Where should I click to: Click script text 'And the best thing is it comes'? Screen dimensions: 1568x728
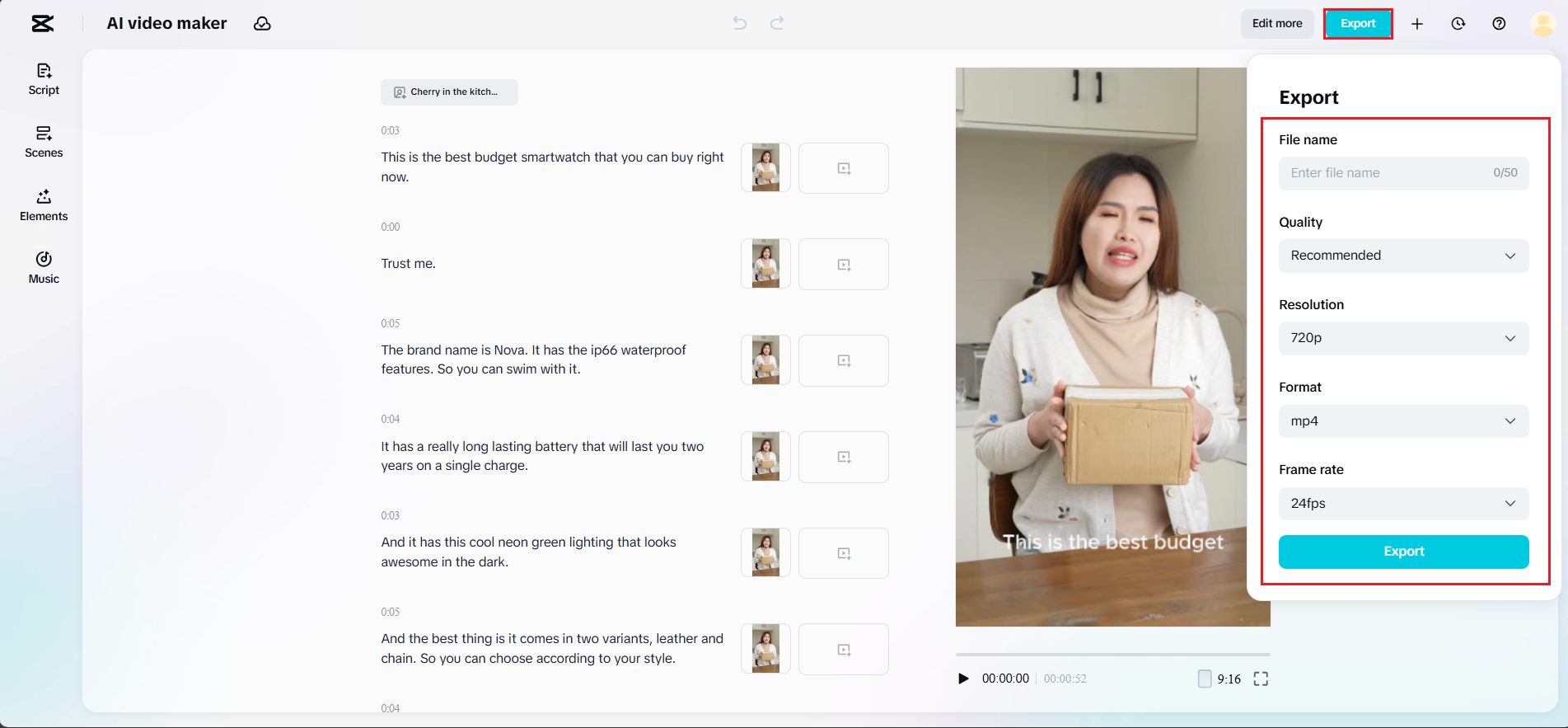tap(552, 648)
